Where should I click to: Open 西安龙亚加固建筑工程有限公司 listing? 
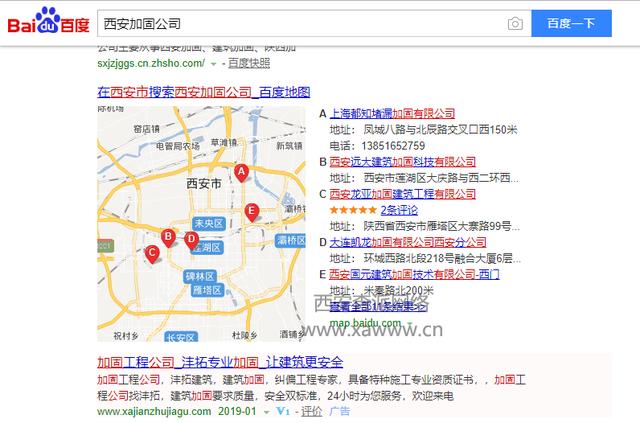point(402,194)
